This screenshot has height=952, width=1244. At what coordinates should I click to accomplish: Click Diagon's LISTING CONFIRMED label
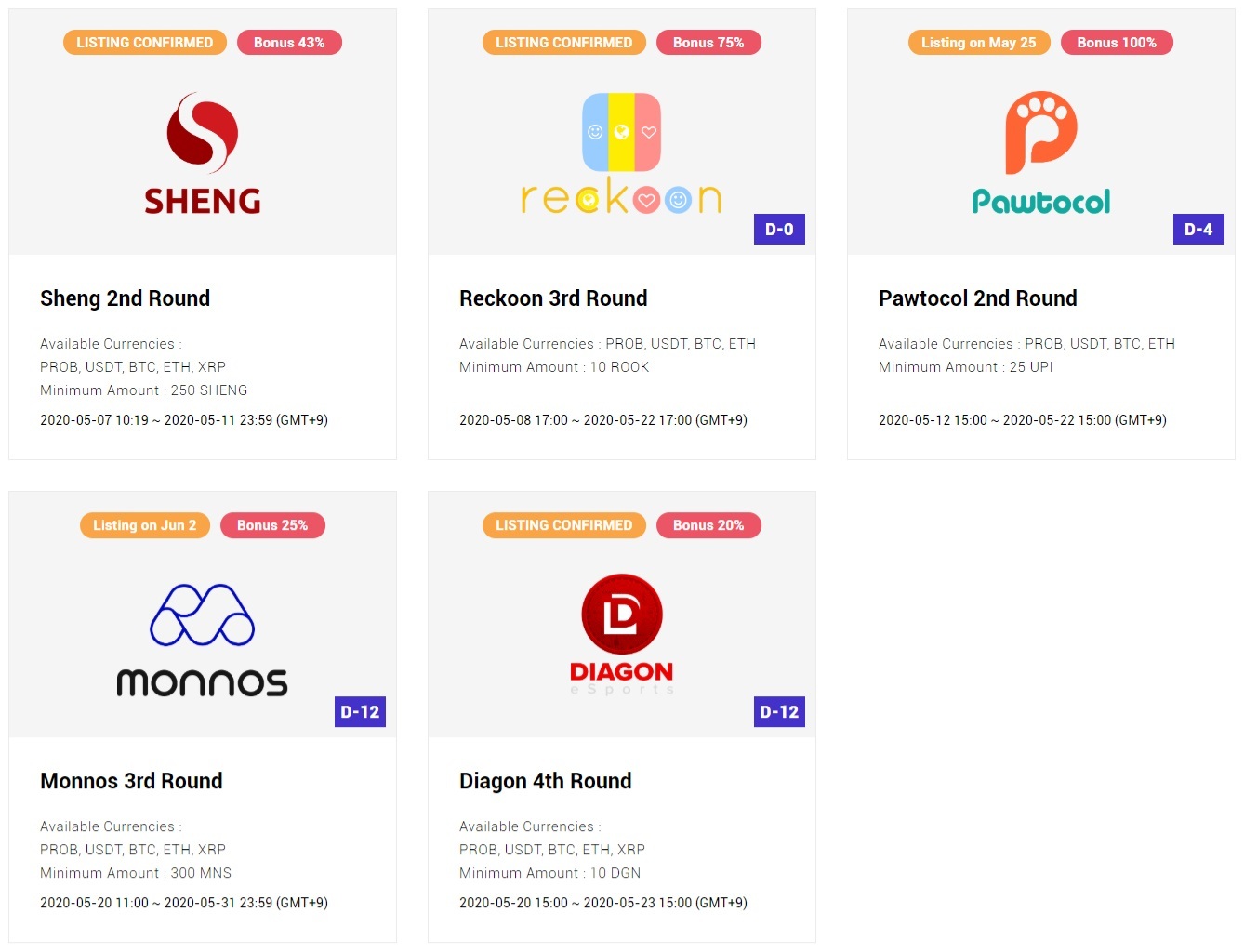click(564, 525)
